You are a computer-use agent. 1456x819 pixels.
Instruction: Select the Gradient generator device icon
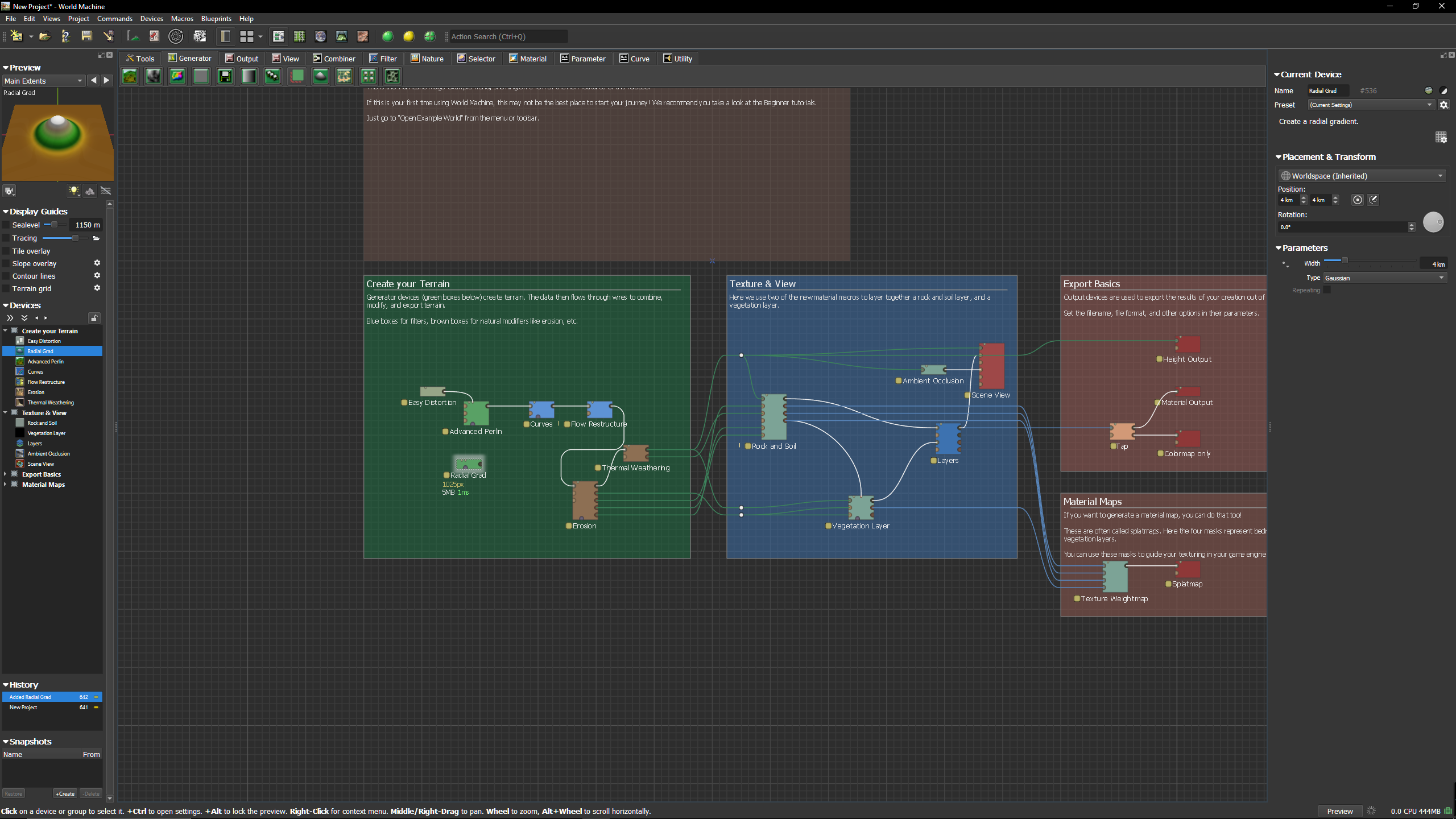[x=249, y=76]
